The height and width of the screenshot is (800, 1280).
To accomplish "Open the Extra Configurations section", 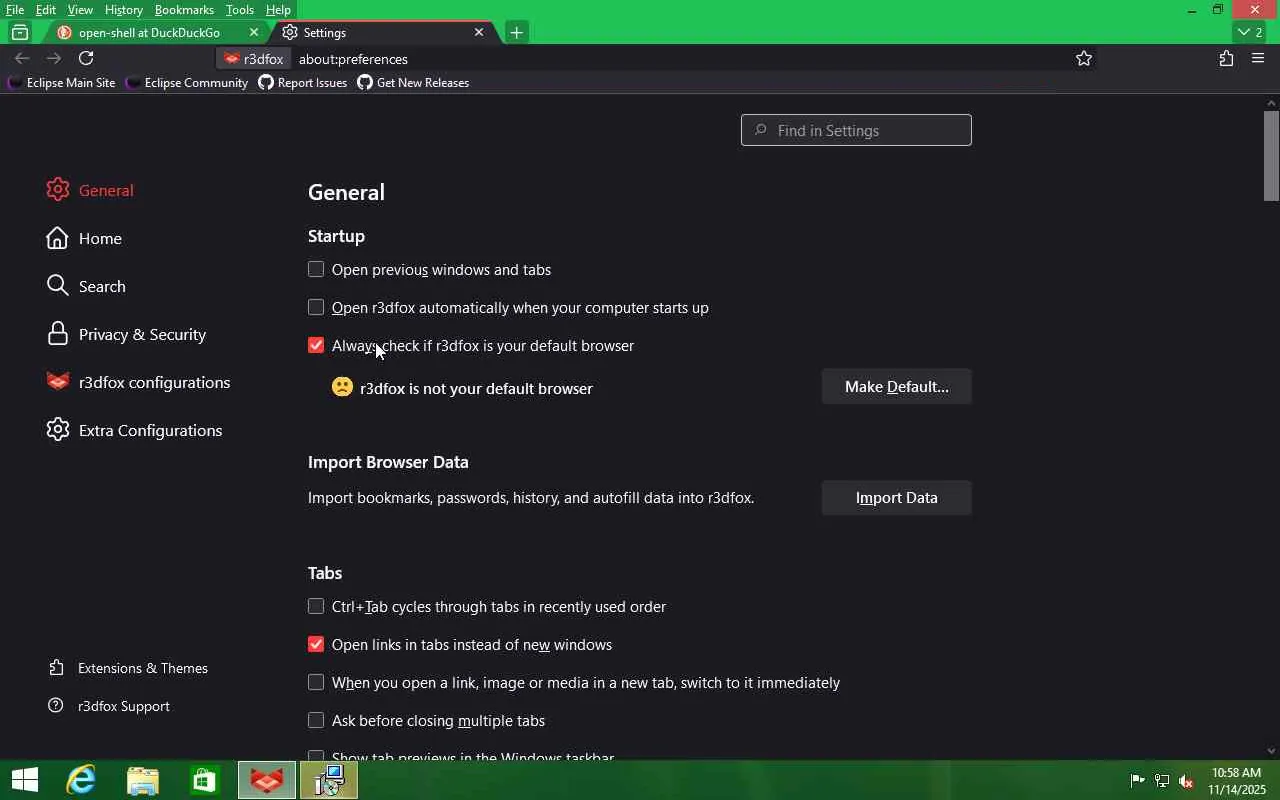I will (135, 431).
